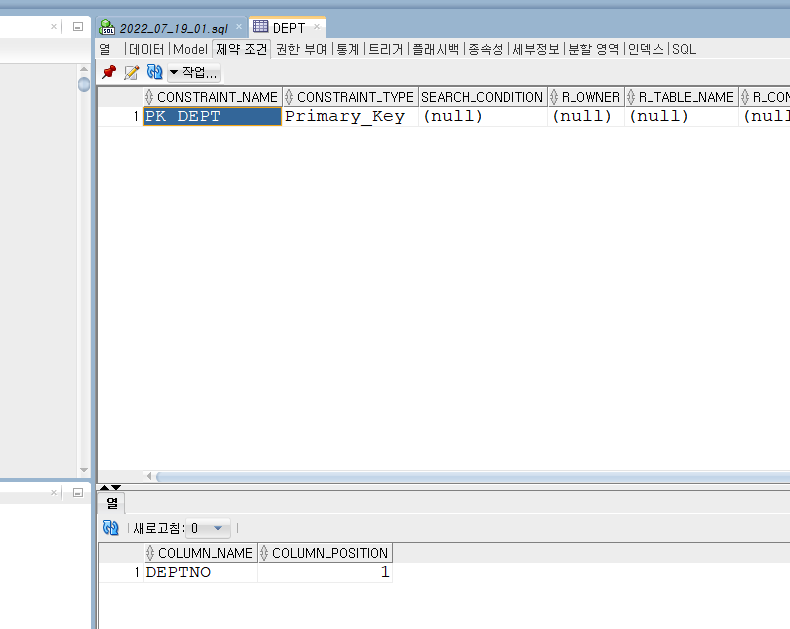Click the horizontal scrollbar of constraints grid
Screen dimensions: 790x629
coord(473,476)
